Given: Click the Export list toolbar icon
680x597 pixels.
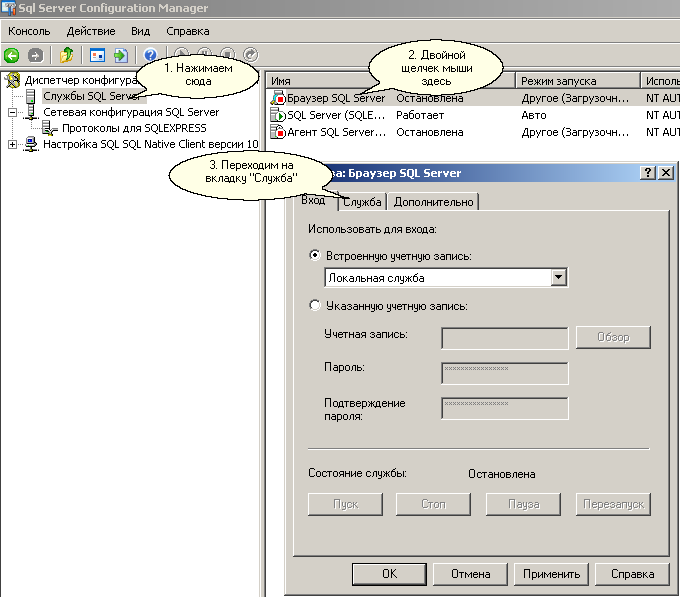Looking at the screenshot, I should (x=121, y=56).
